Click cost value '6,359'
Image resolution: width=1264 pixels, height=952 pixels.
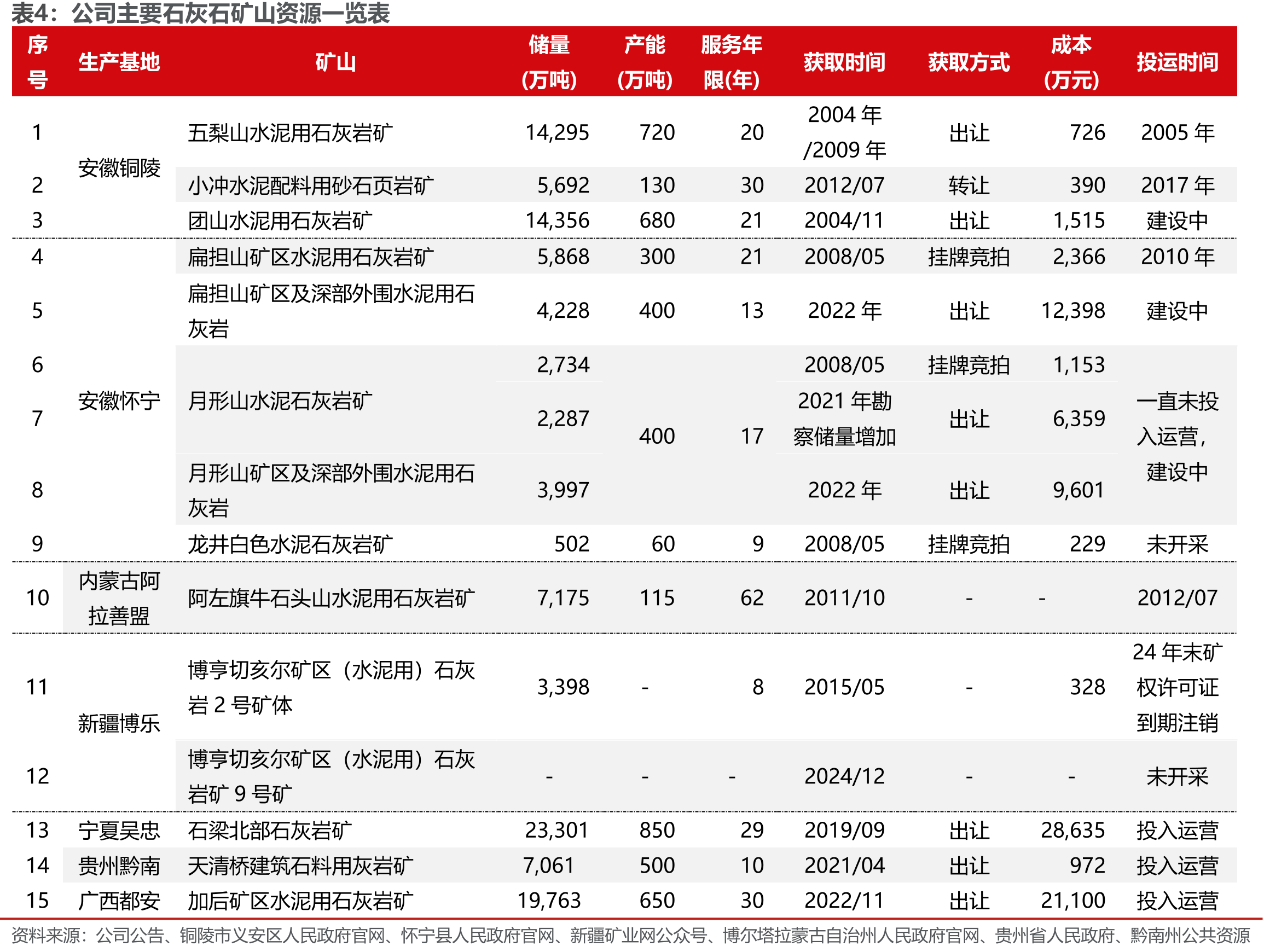tap(1079, 419)
